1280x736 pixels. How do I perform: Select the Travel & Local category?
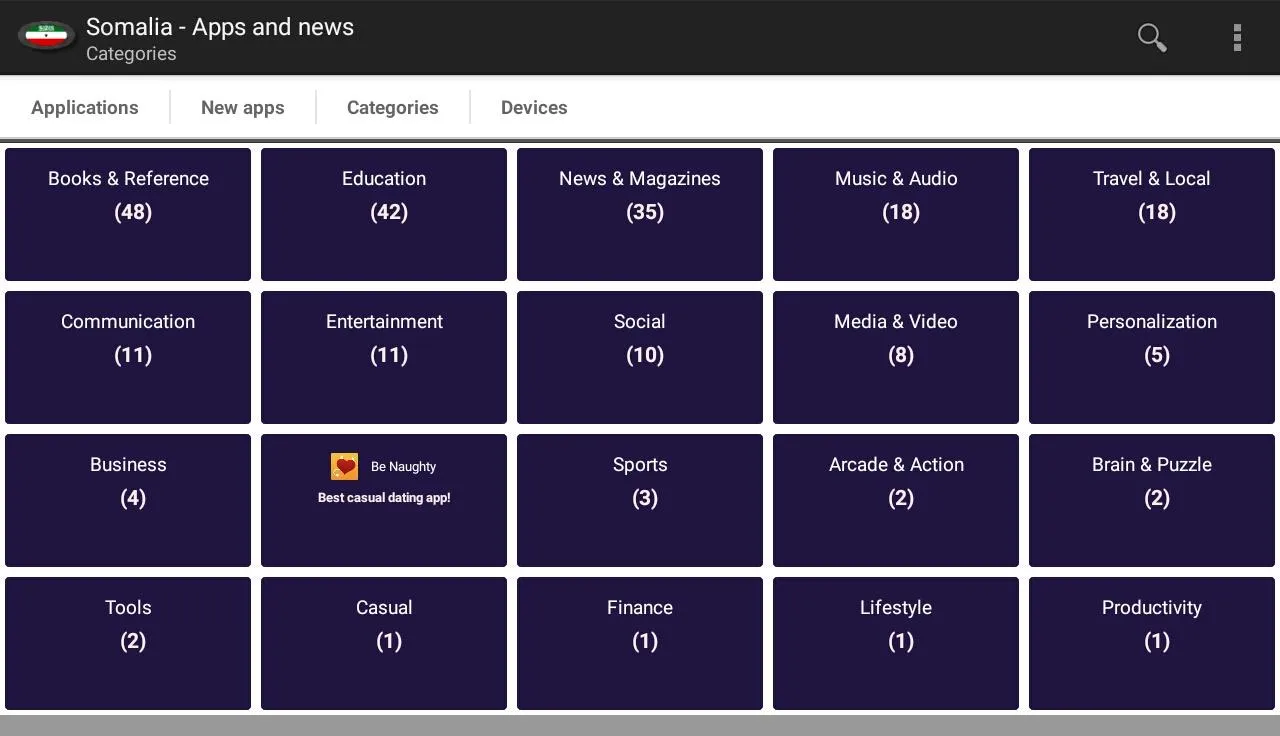[x=1152, y=215]
